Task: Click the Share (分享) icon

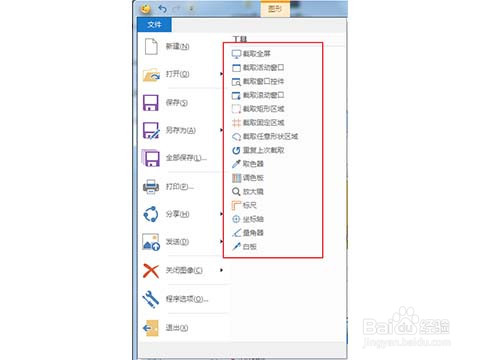Action: 151,214
